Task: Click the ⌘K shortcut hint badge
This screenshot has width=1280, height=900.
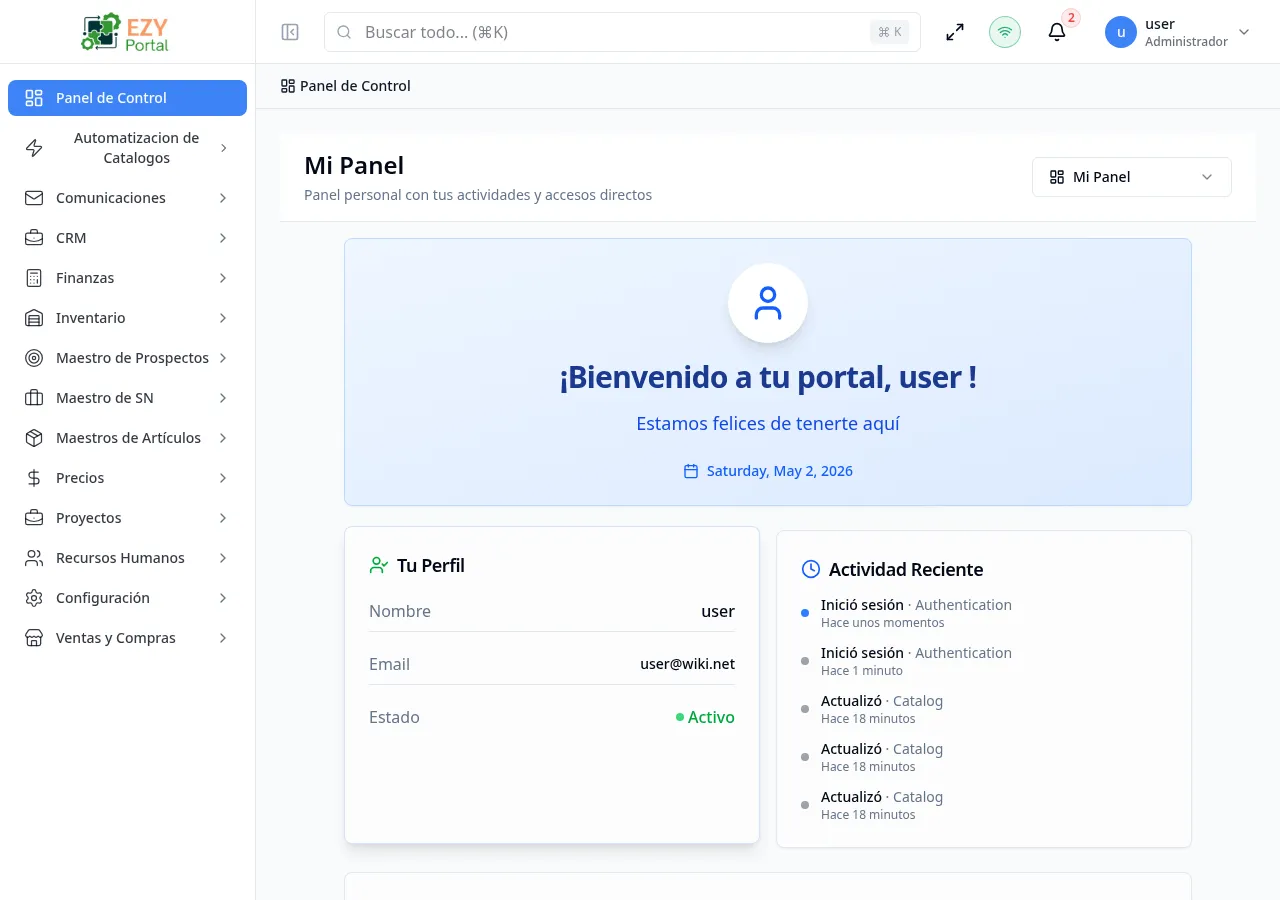Action: 889,32
